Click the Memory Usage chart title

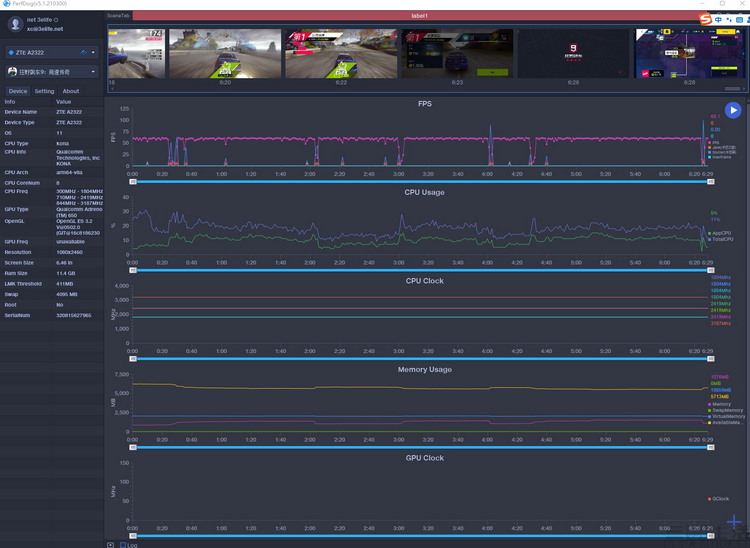pyautogui.click(x=425, y=369)
